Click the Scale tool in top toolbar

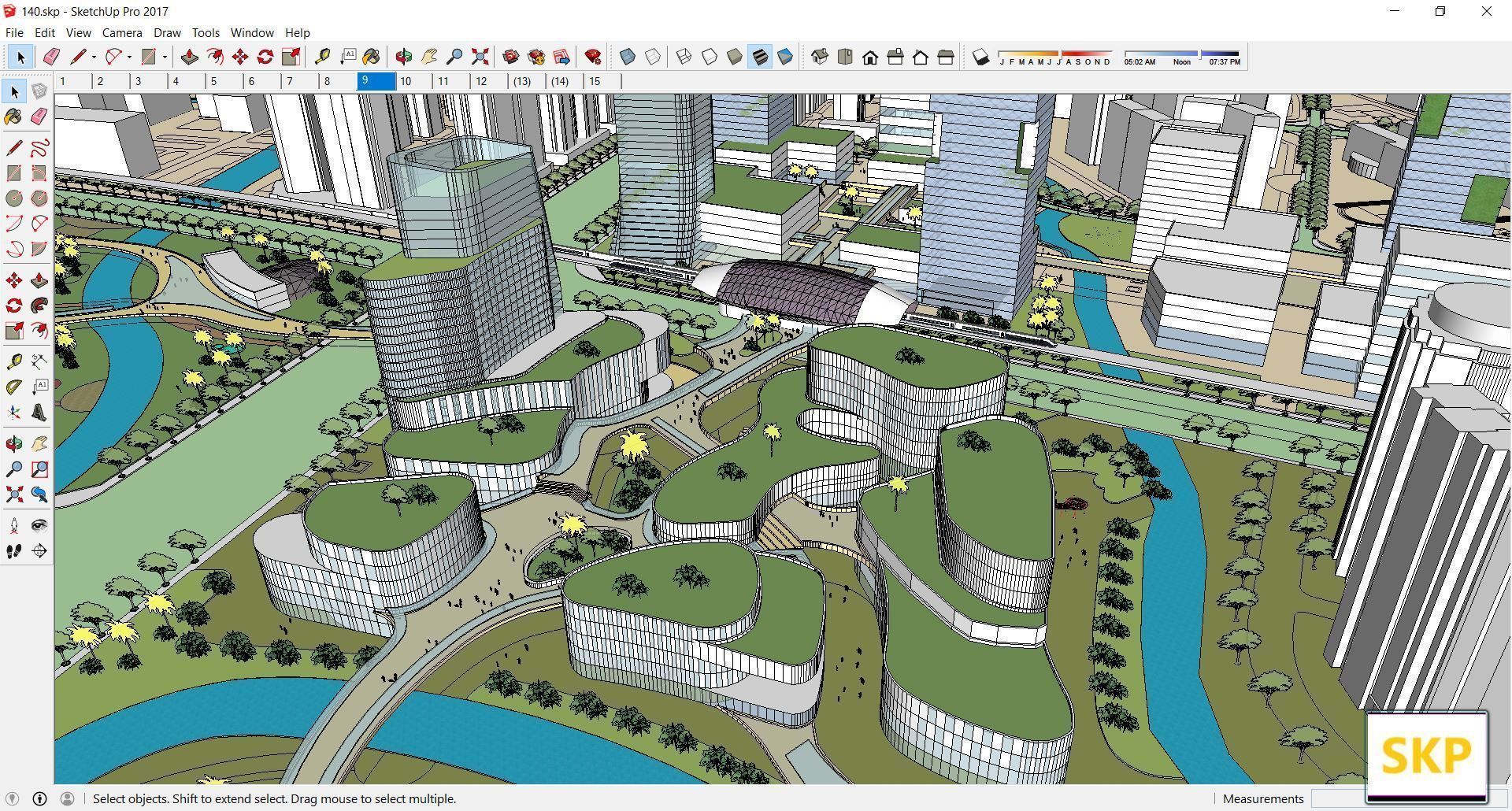point(290,57)
